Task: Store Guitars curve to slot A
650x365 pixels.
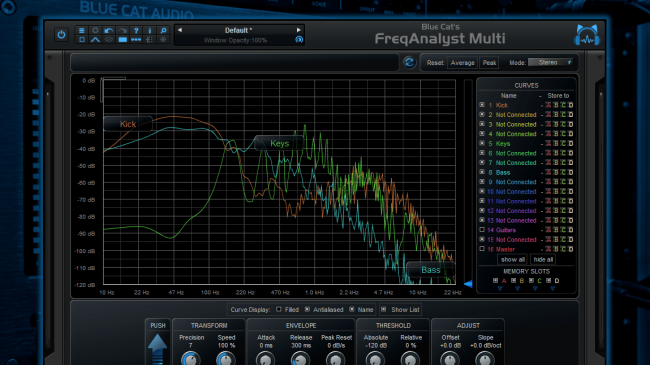Action: [x=548, y=230]
